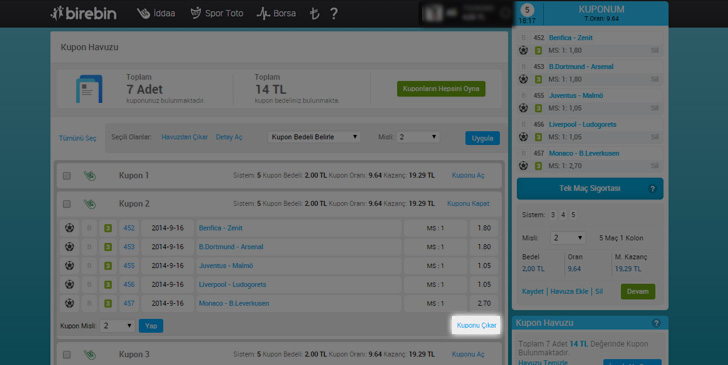
Task: Click soccer ball icon beside Benfica - Zenit row
Action: tap(70, 228)
